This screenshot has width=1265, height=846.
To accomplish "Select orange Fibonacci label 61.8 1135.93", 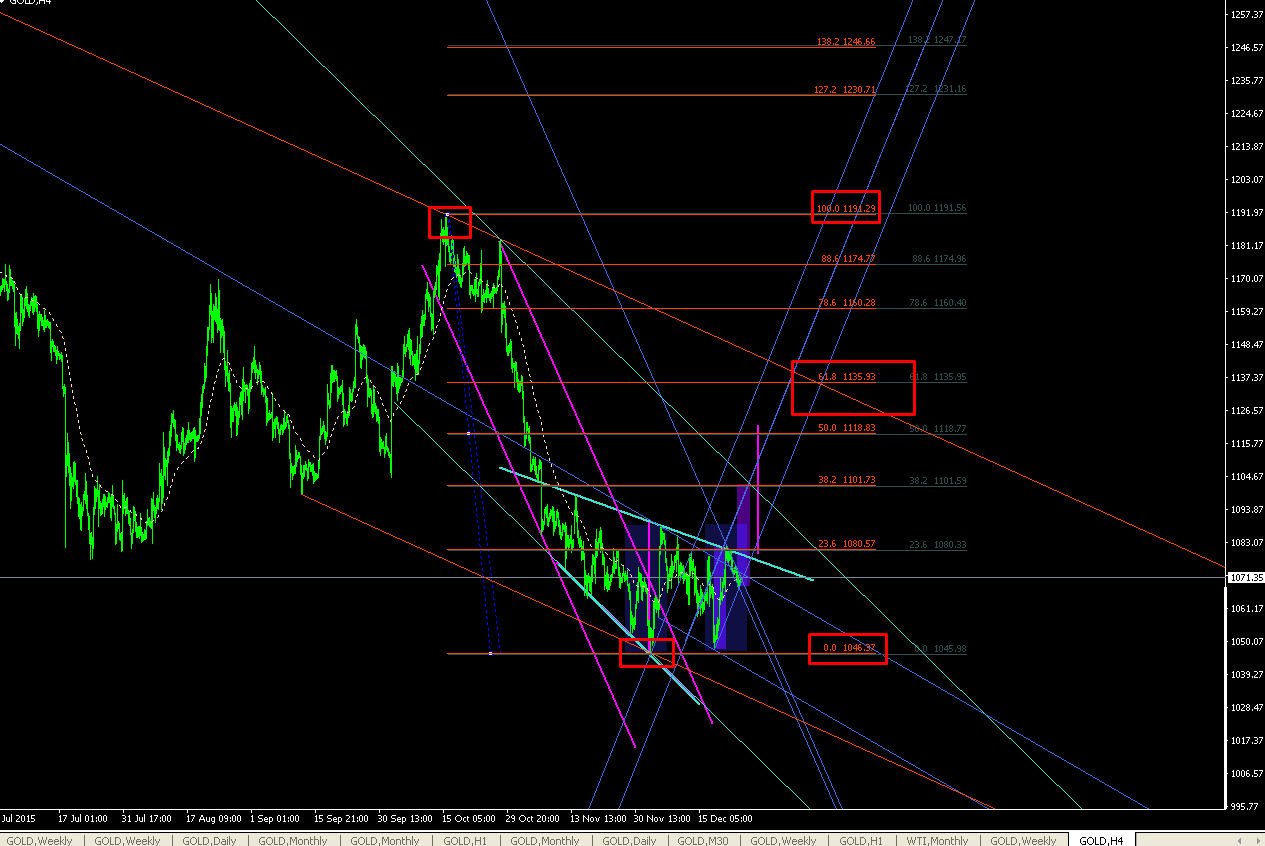I will 847,377.
